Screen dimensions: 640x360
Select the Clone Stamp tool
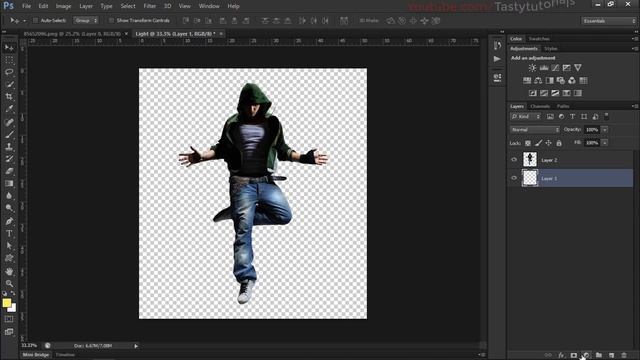(x=9, y=147)
